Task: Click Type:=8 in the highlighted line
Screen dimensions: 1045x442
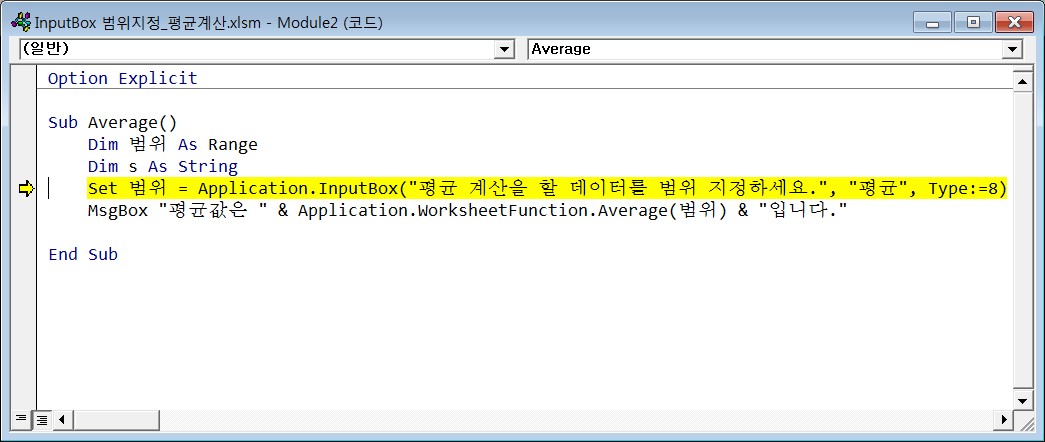Action: [963, 189]
